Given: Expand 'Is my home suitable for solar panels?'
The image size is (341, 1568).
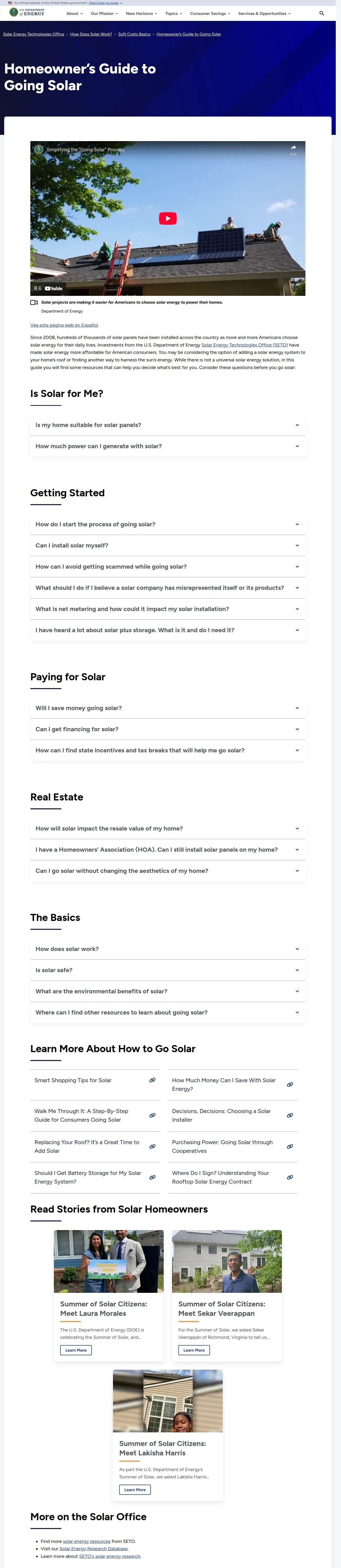Looking at the screenshot, I should 167,425.
